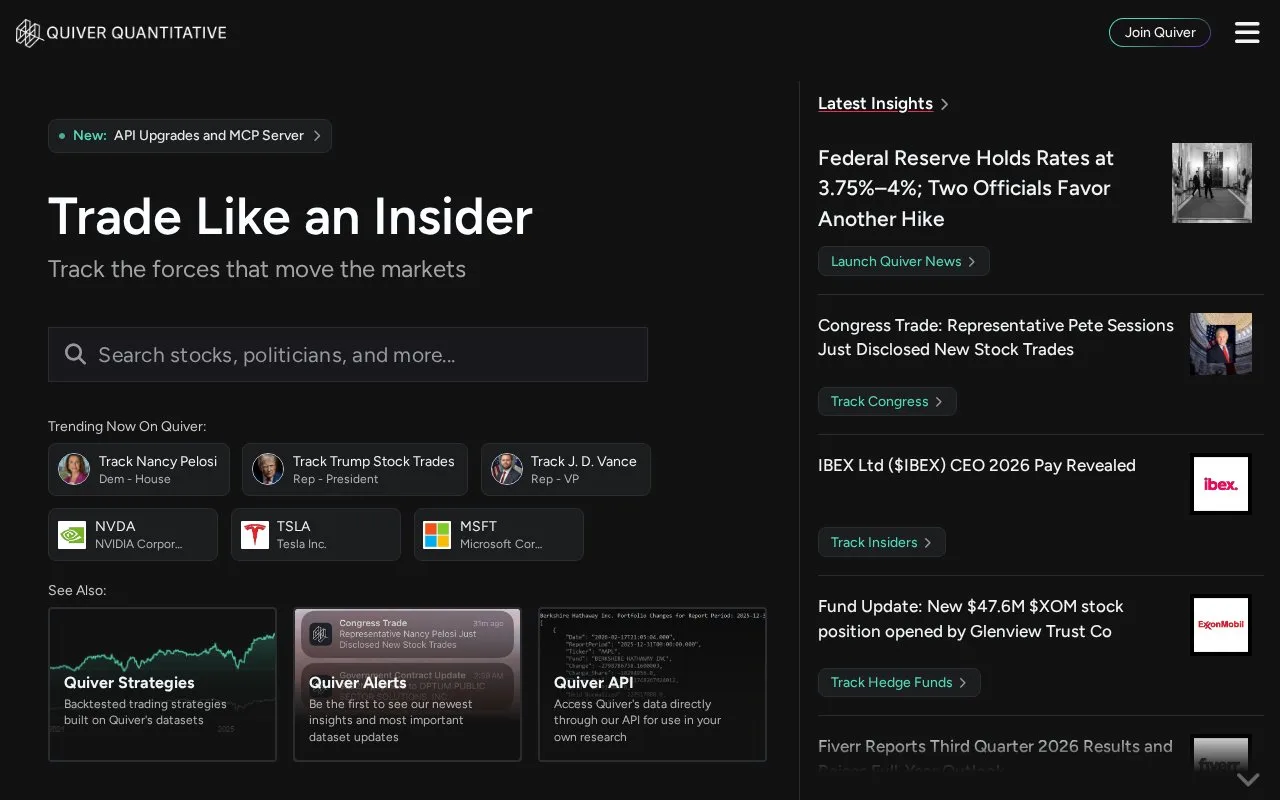
Task: Click J. D. Vance's avatar photo
Action: click(507, 469)
